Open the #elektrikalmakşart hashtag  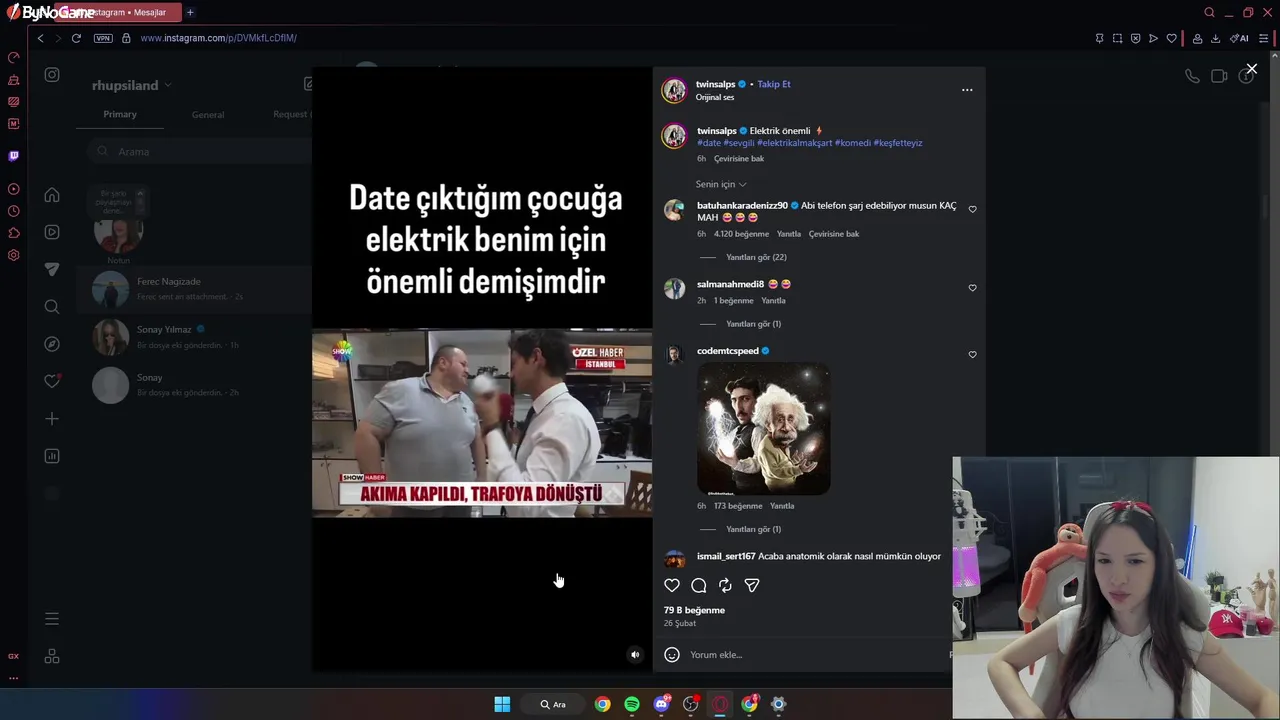[794, 143]
